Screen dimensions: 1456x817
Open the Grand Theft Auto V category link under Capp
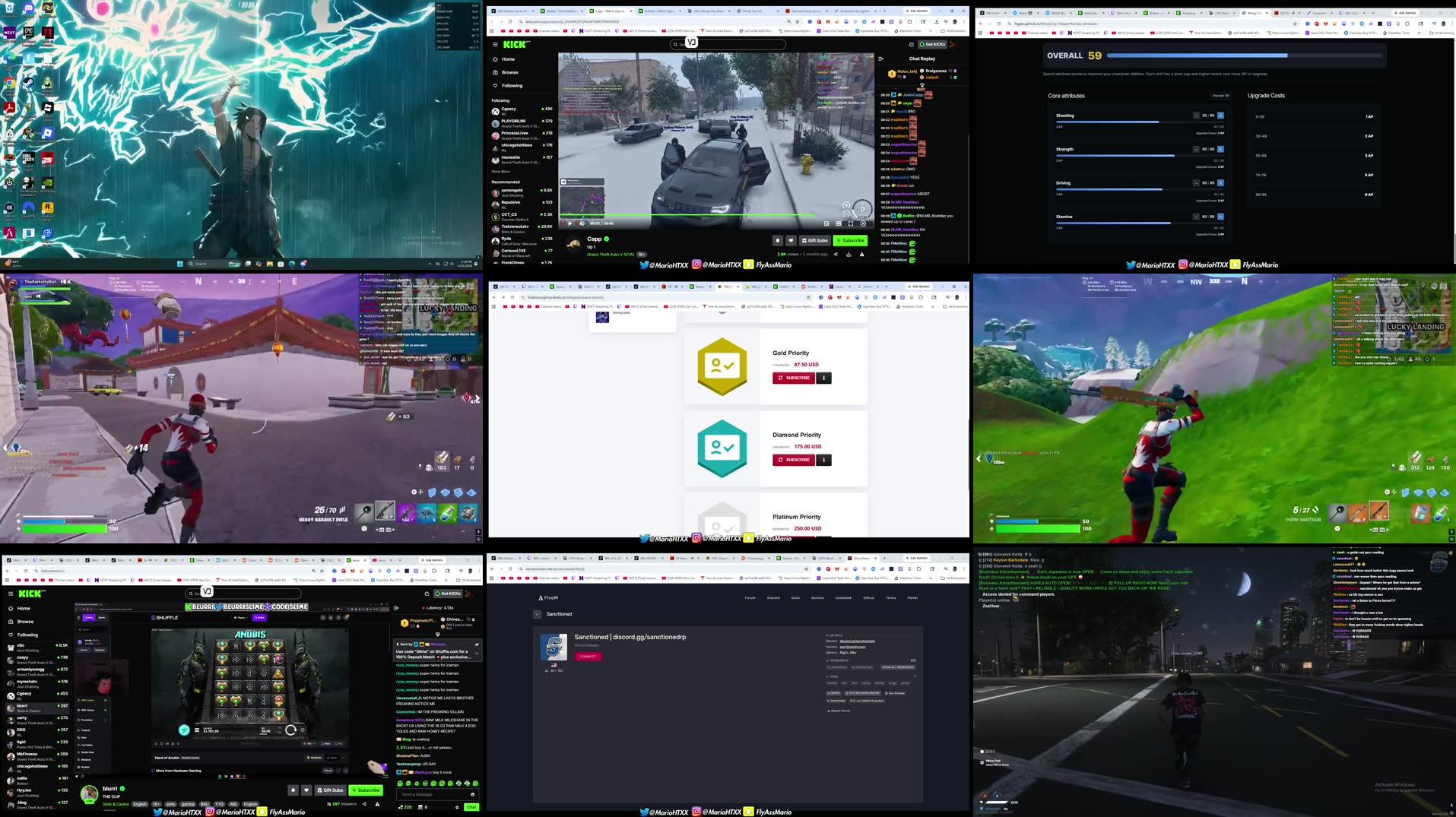[611, 255]
